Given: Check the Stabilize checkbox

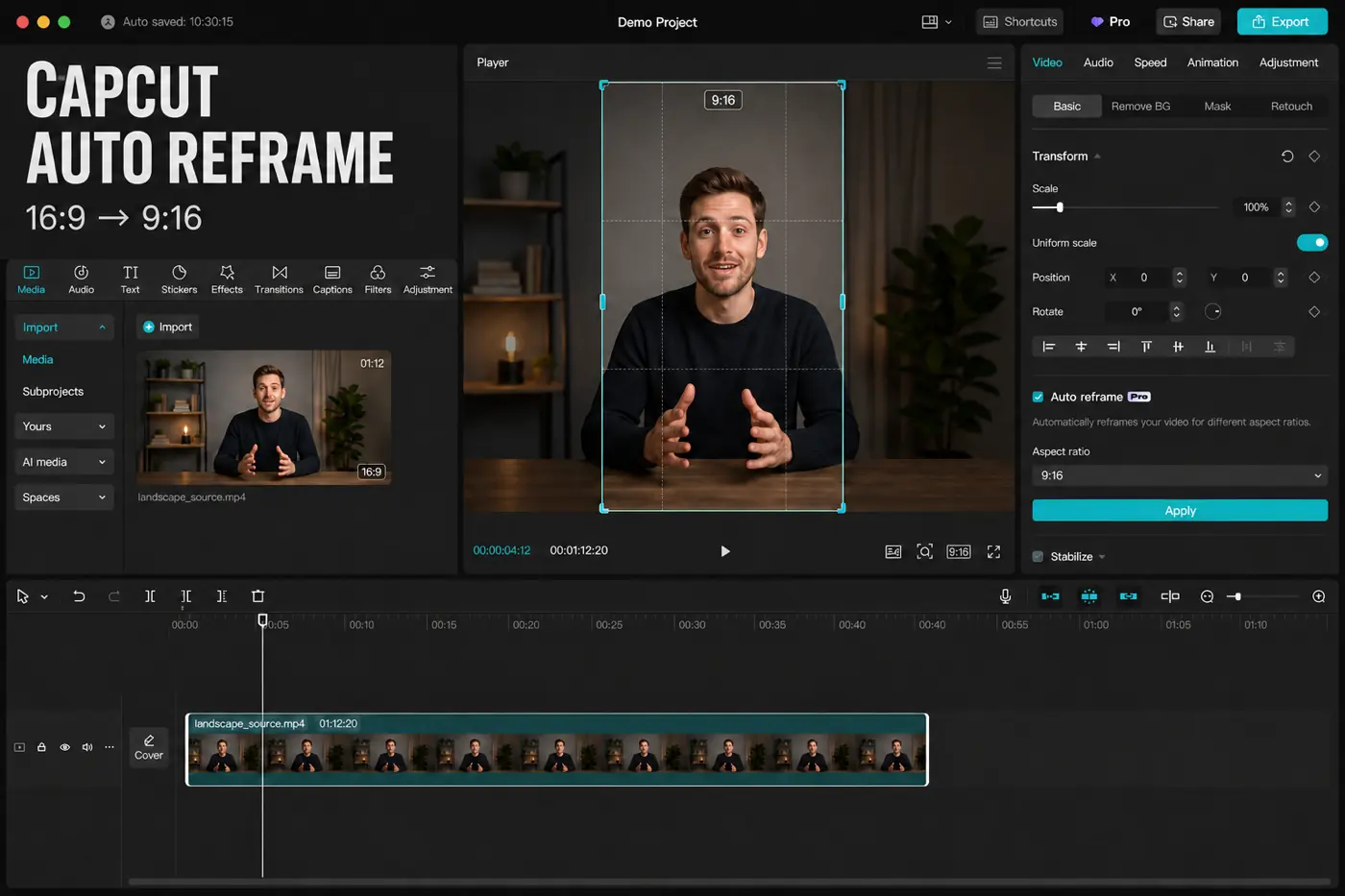Looking at the screenshot, I should click(1038, 556).
